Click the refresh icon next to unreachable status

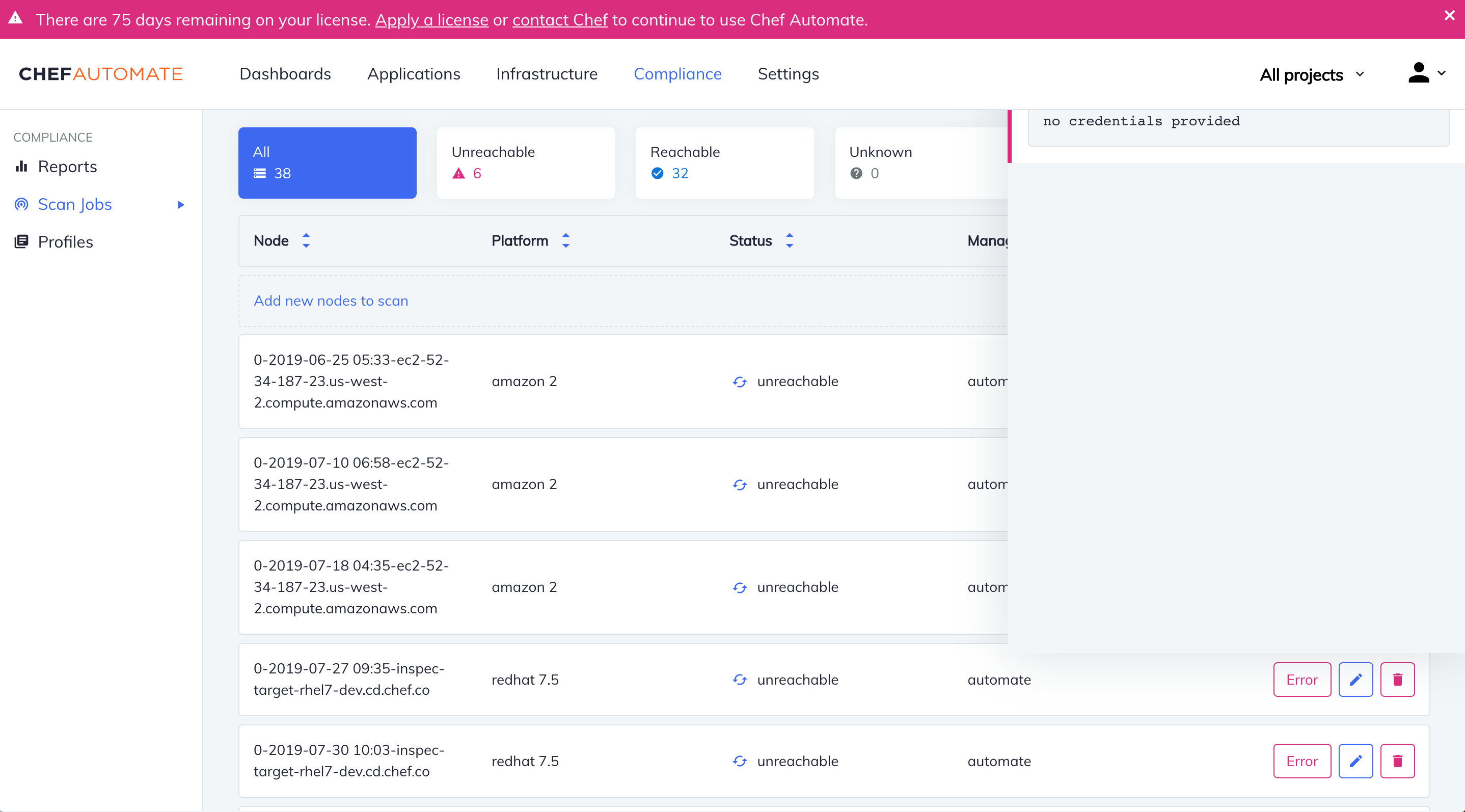[x=739, y=382]
